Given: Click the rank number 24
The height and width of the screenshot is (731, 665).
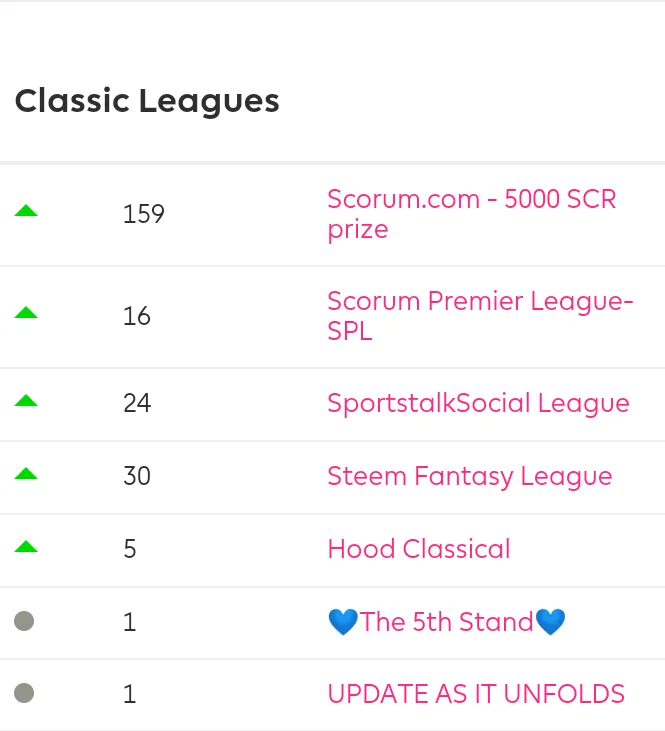Looking at the screenshot, I should coord(137,403).
